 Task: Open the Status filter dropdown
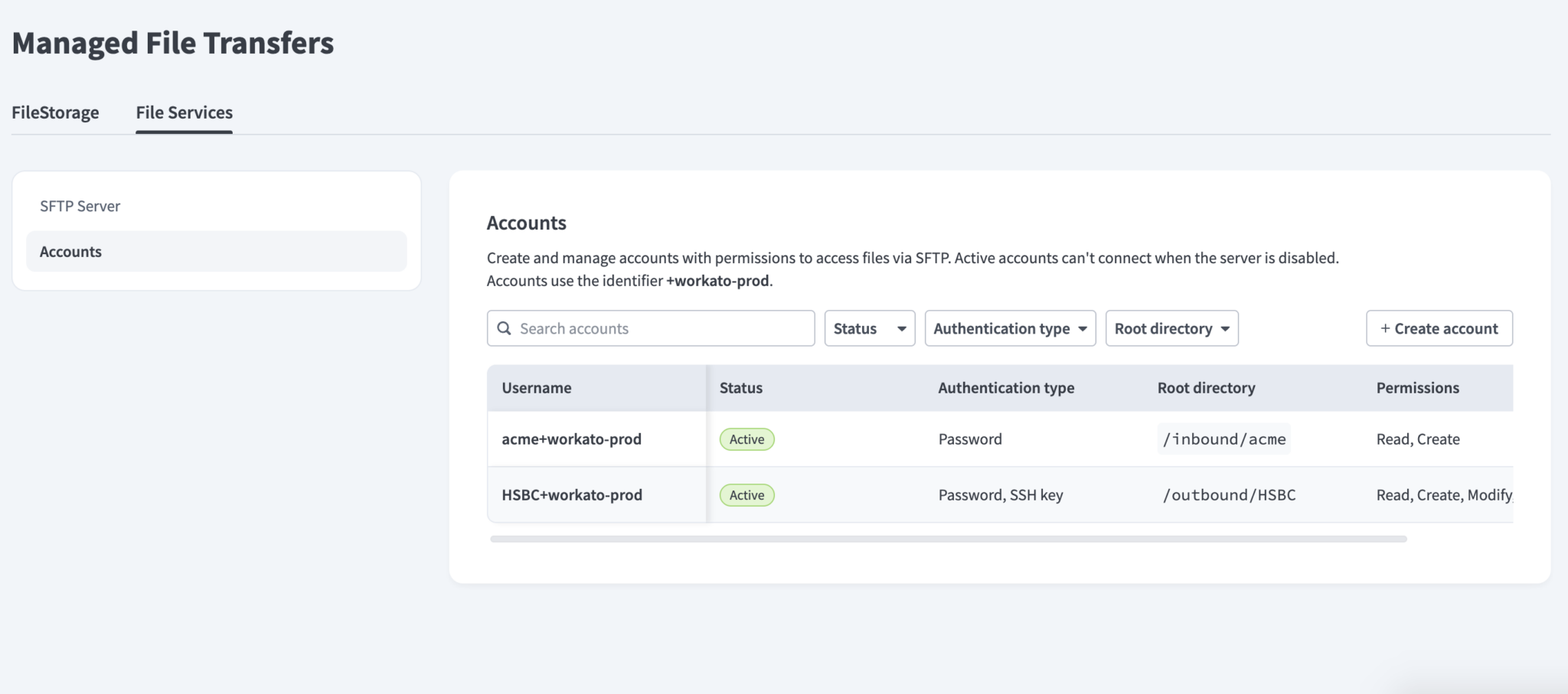(x=870, y=328)
